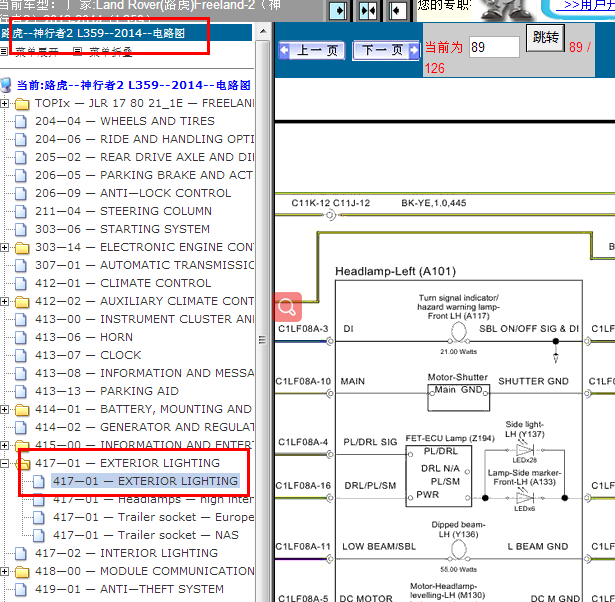Click the 417-02 Interior Lighting page icon
The image size is (615, 602).
(x=21, y=554)
